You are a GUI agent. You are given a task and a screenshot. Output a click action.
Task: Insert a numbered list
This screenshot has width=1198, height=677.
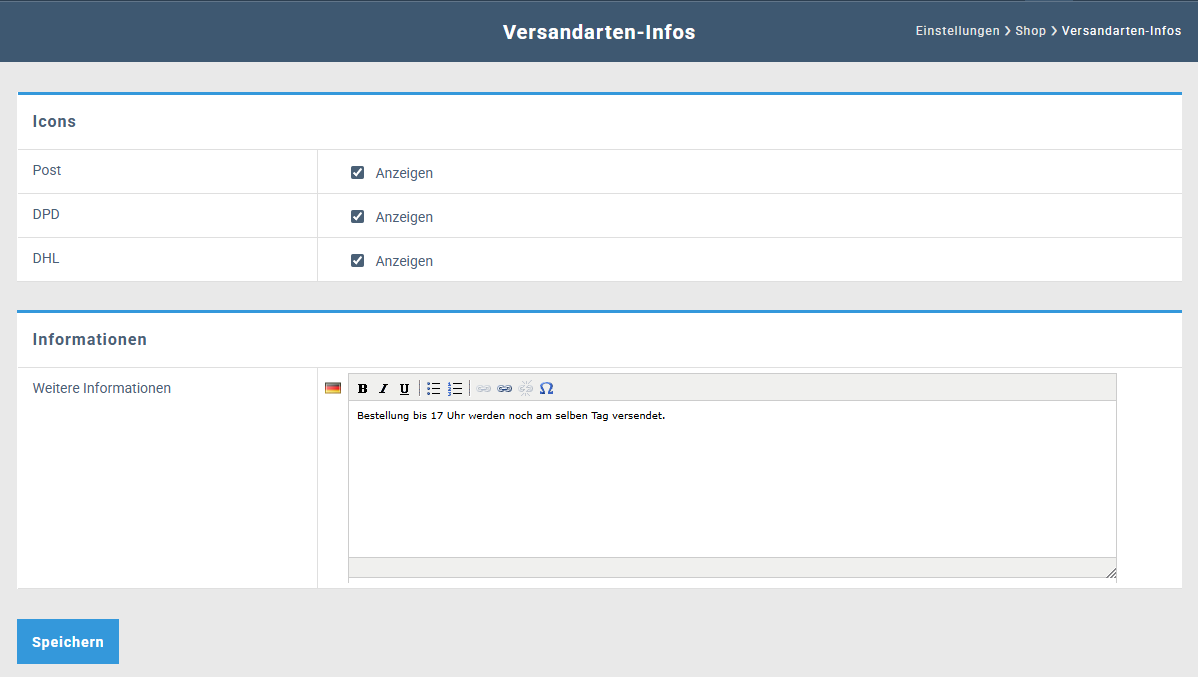[455, 389]
